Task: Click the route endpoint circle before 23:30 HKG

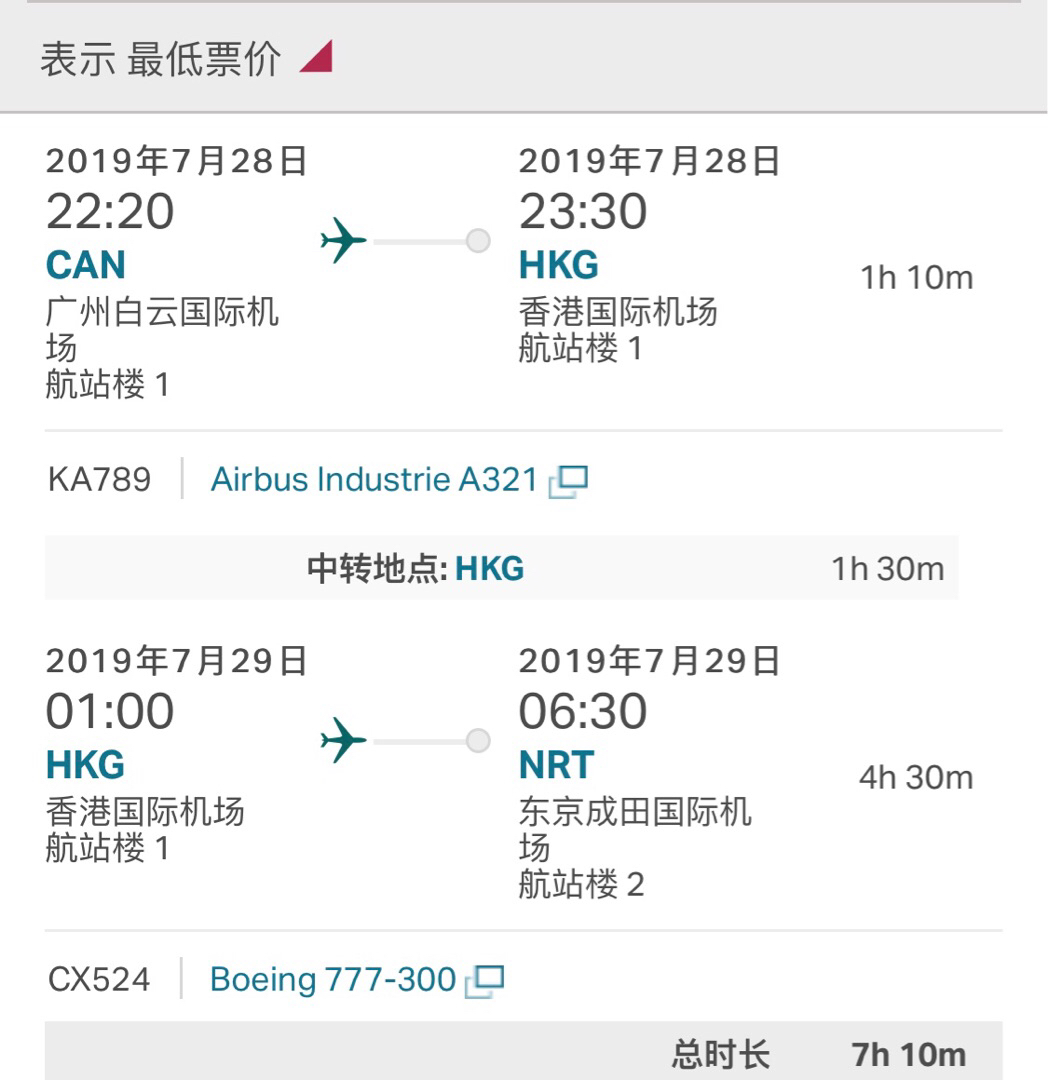Action: [x=479, y=241]
